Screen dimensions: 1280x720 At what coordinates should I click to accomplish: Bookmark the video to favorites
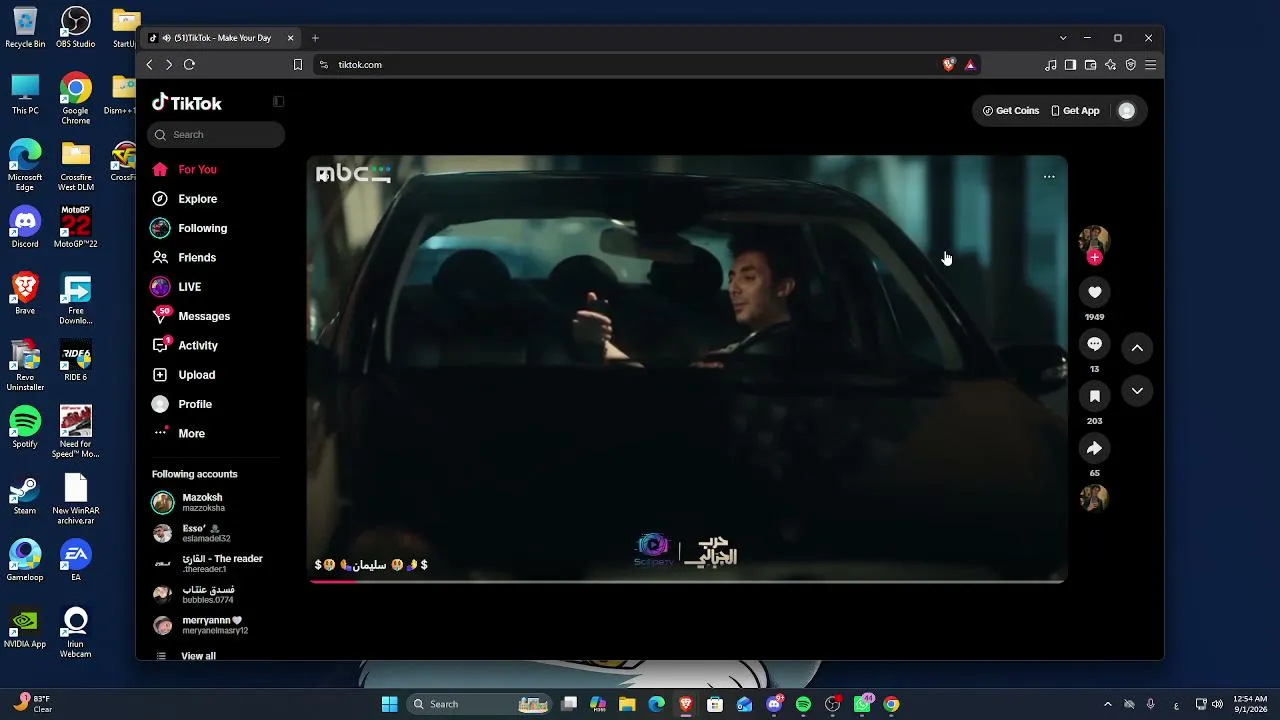click(x=1094, y=396)
